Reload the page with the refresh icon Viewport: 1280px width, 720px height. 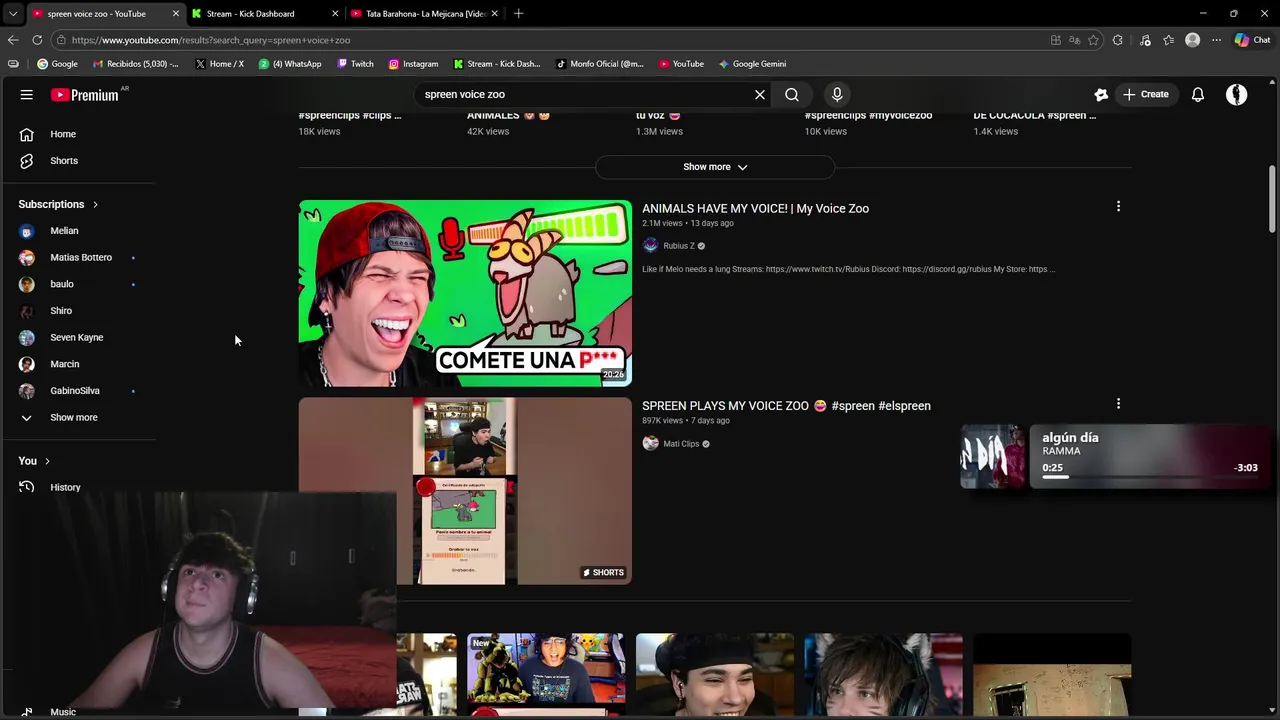[37, 40]
